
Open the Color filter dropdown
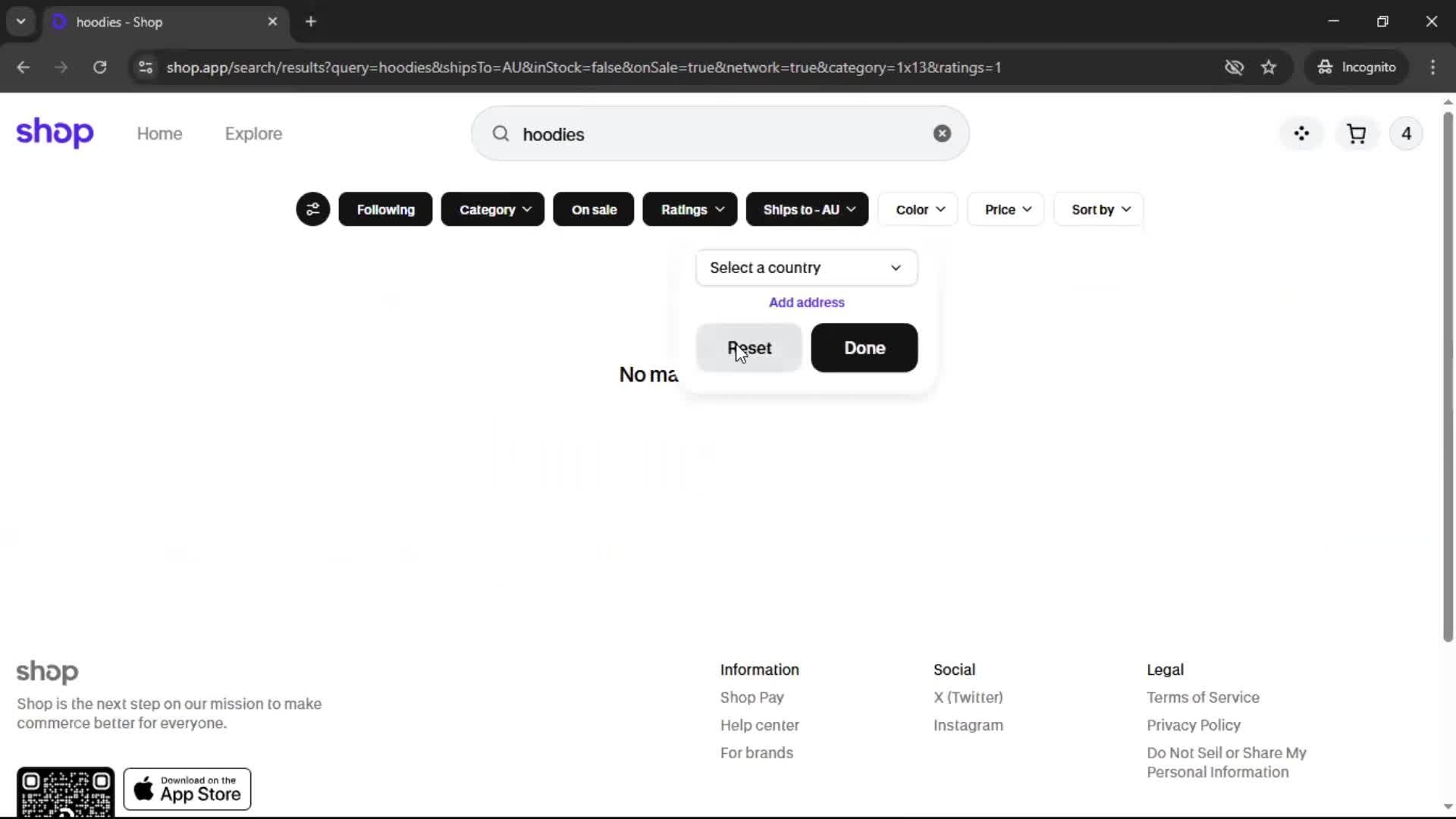[x=918, y=209]
